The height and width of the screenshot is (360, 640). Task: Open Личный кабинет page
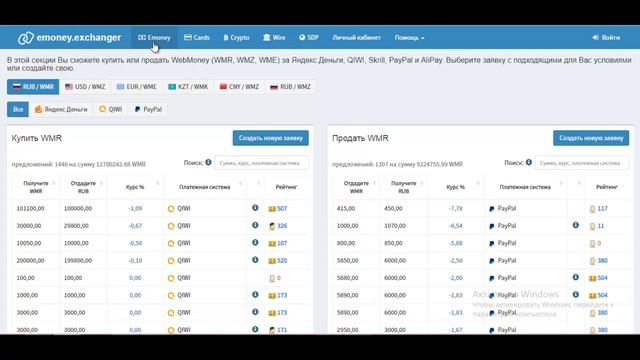coord(356,38)
